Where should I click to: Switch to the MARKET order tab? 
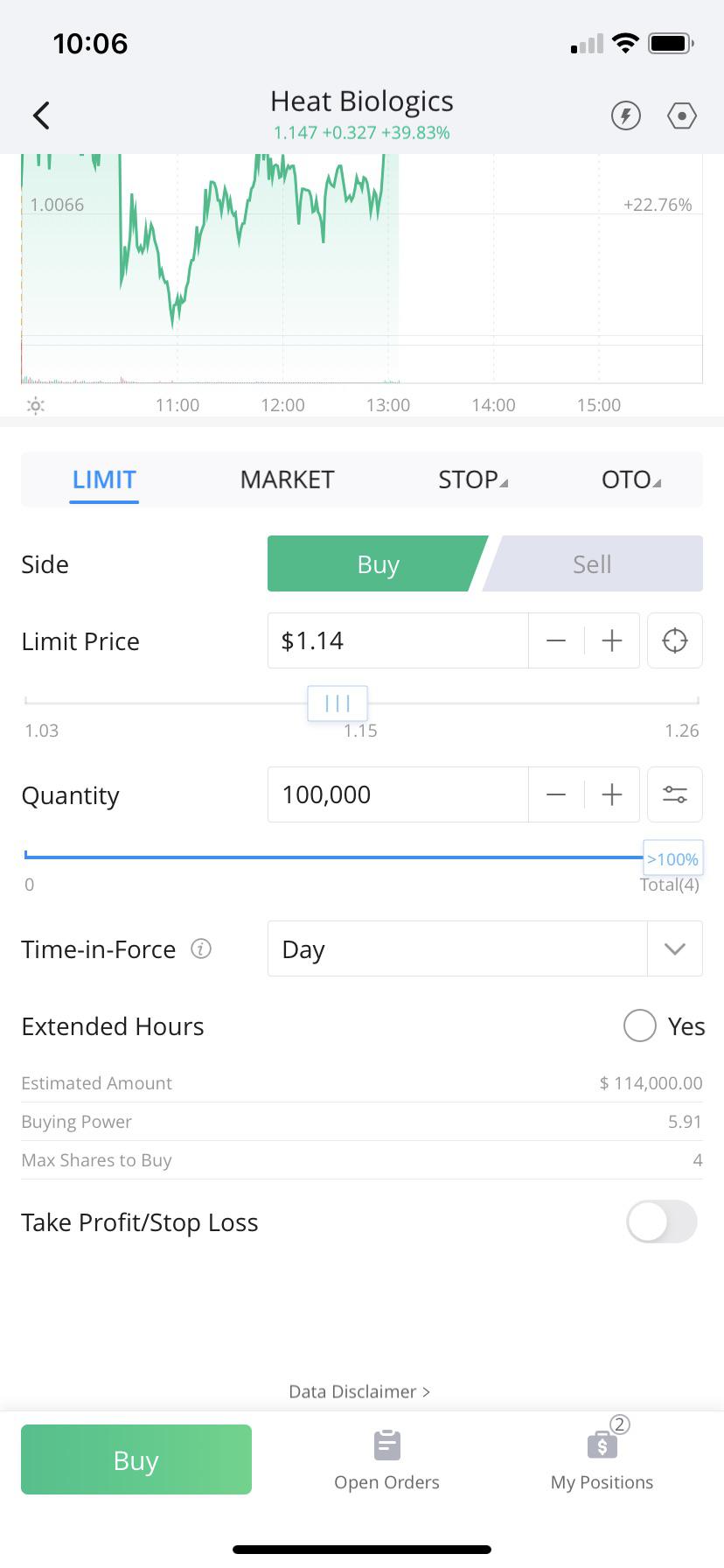coord(287,479)
